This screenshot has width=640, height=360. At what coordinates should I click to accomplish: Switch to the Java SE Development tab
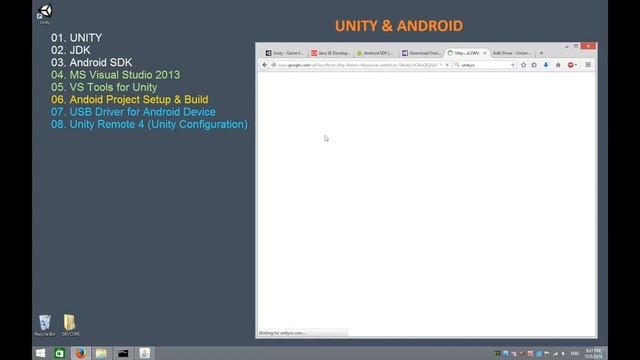pos(330,53)
